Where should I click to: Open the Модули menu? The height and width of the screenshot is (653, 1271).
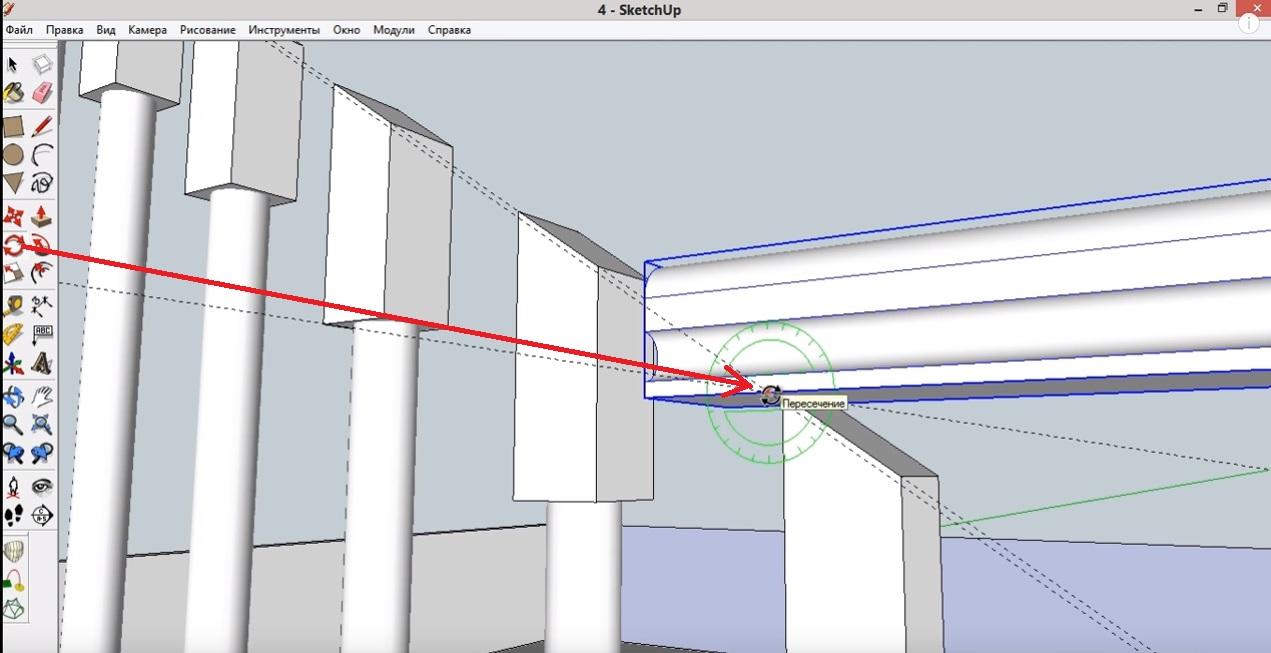pyautogui.click(x=393, y=30)
